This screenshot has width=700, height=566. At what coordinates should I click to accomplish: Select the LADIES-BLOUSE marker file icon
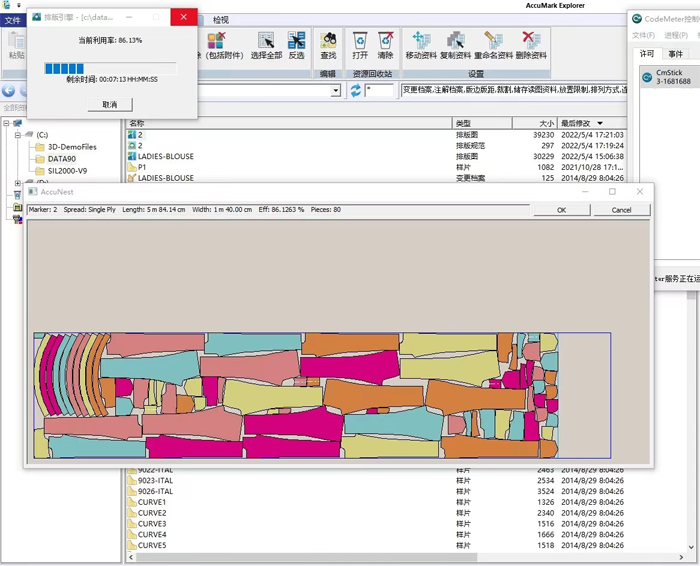[132, 156]
